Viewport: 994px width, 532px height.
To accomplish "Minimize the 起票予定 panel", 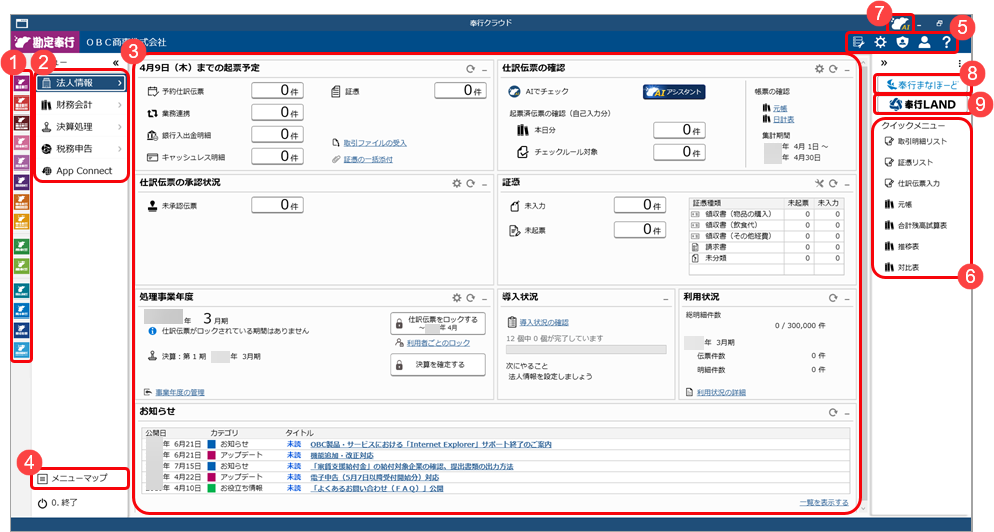I will pos(484,69).
